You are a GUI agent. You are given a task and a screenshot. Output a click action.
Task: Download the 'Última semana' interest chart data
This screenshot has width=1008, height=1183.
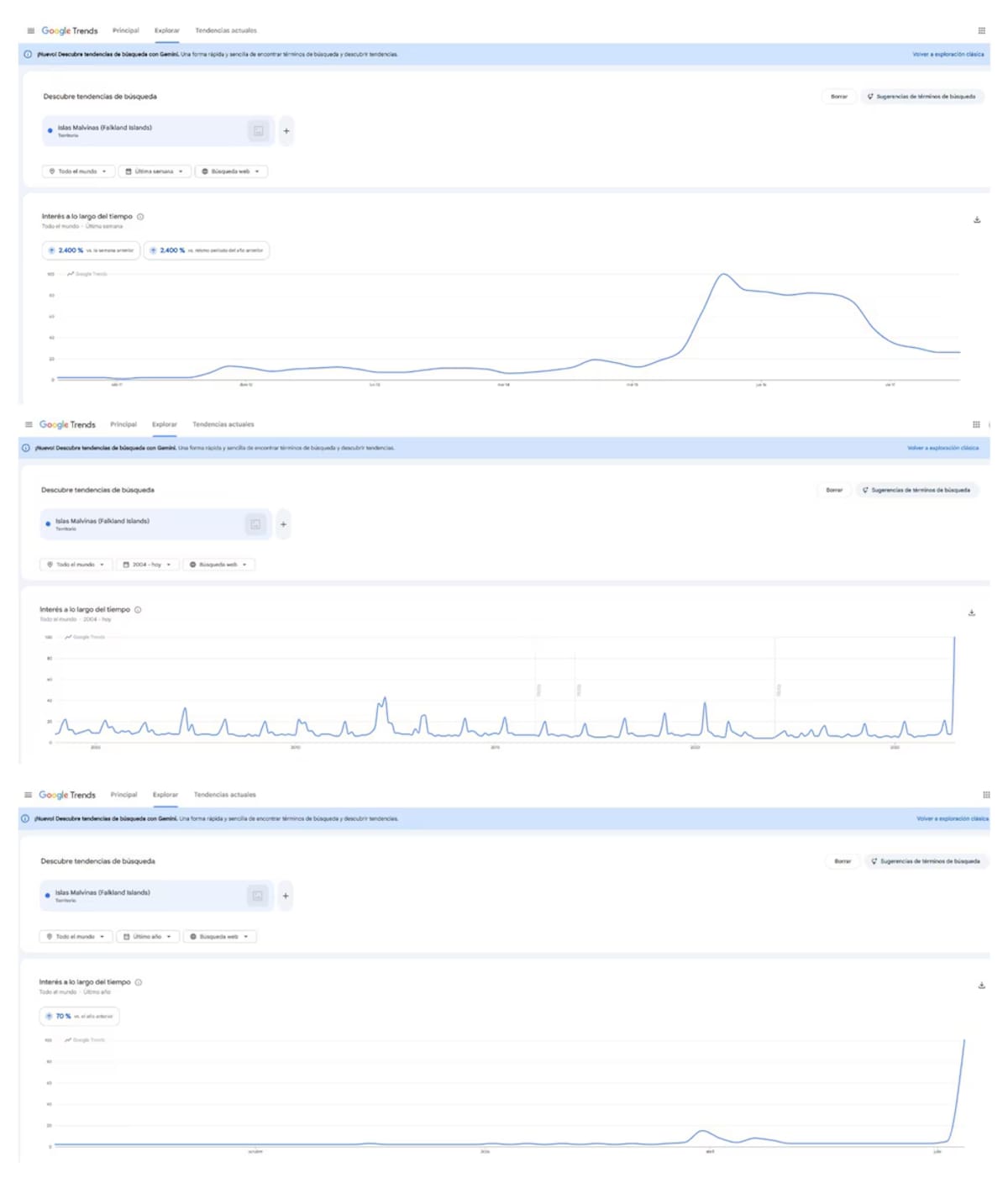point(977,219)
